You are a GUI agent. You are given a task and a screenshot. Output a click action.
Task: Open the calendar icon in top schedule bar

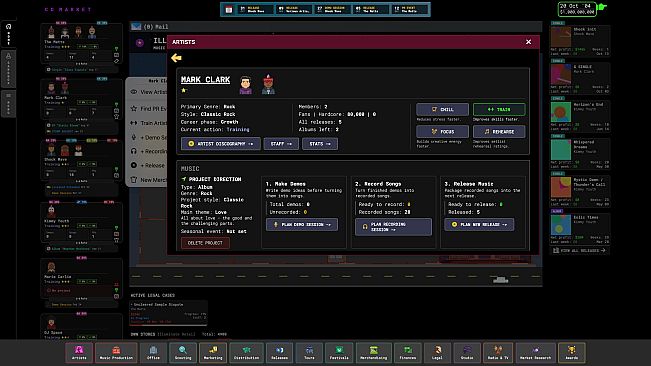(x=229, y=9)
